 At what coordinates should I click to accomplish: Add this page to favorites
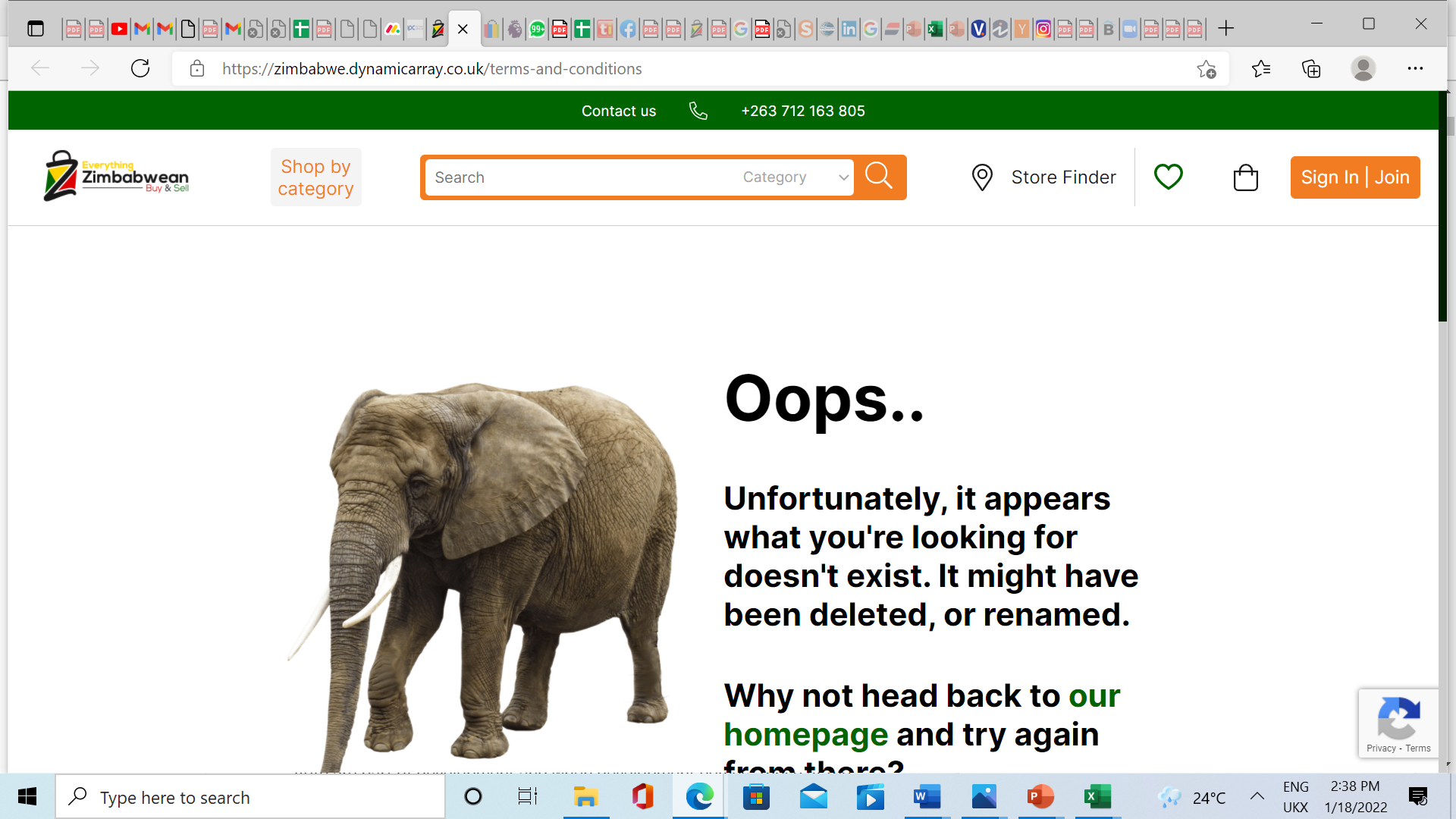(1207, 69)
